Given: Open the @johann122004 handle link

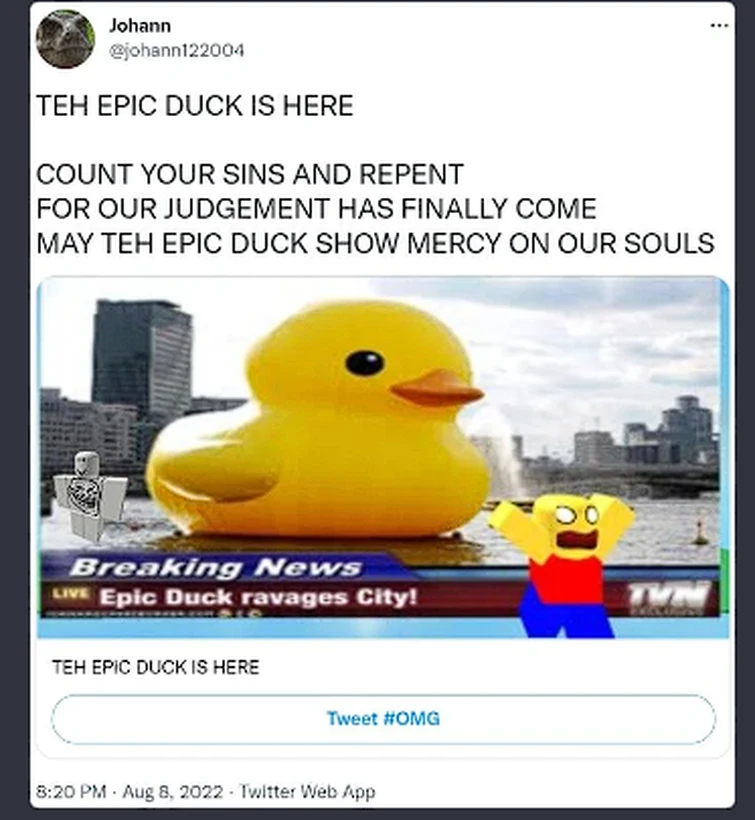Looking at the screenshot, I should (x=176, y=51).
